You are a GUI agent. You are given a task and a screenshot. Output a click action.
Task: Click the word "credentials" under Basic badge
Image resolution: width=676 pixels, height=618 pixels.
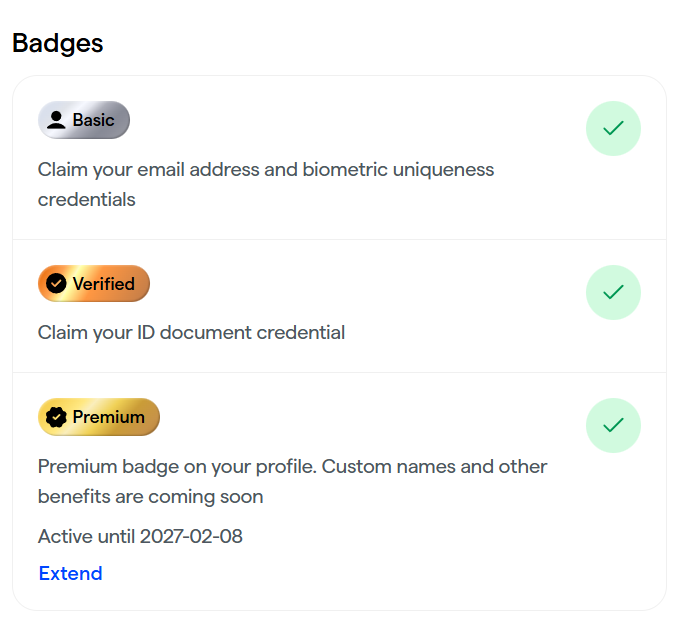click(86, 199)
